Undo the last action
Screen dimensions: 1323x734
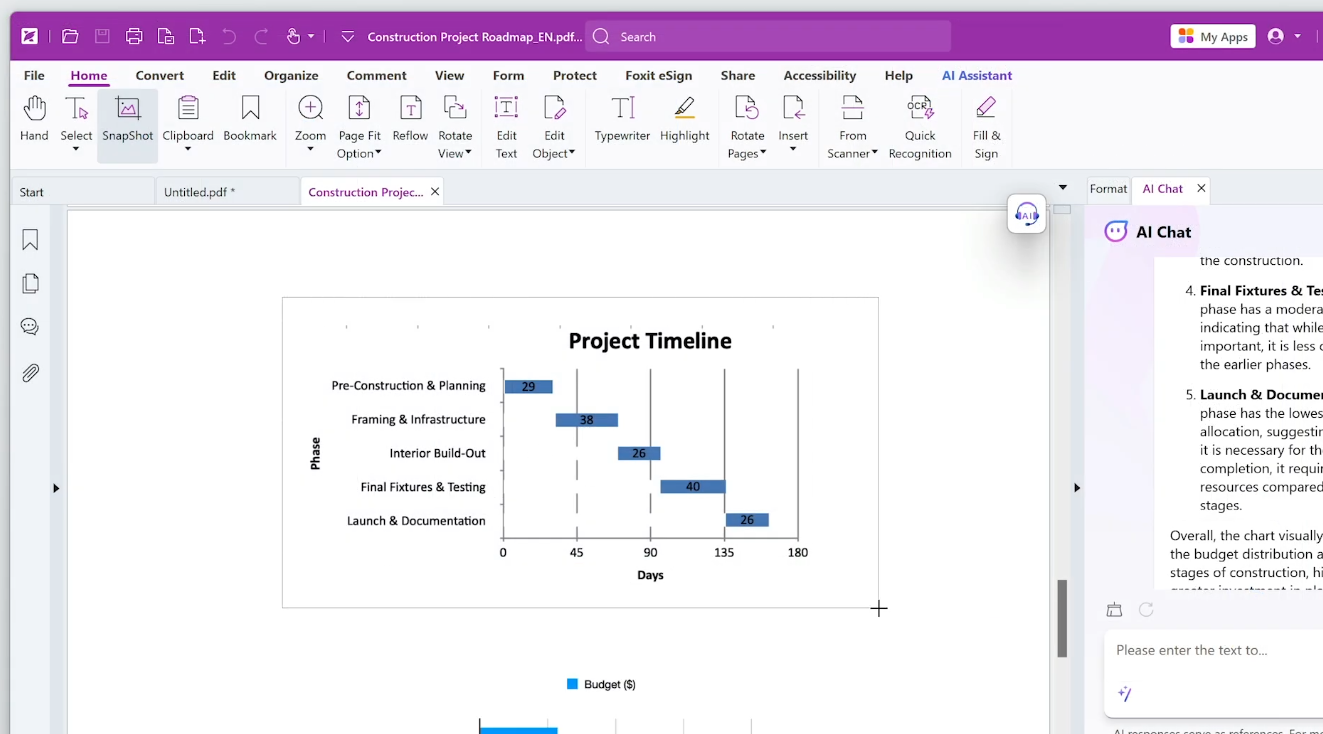click(x=229, y=37)
